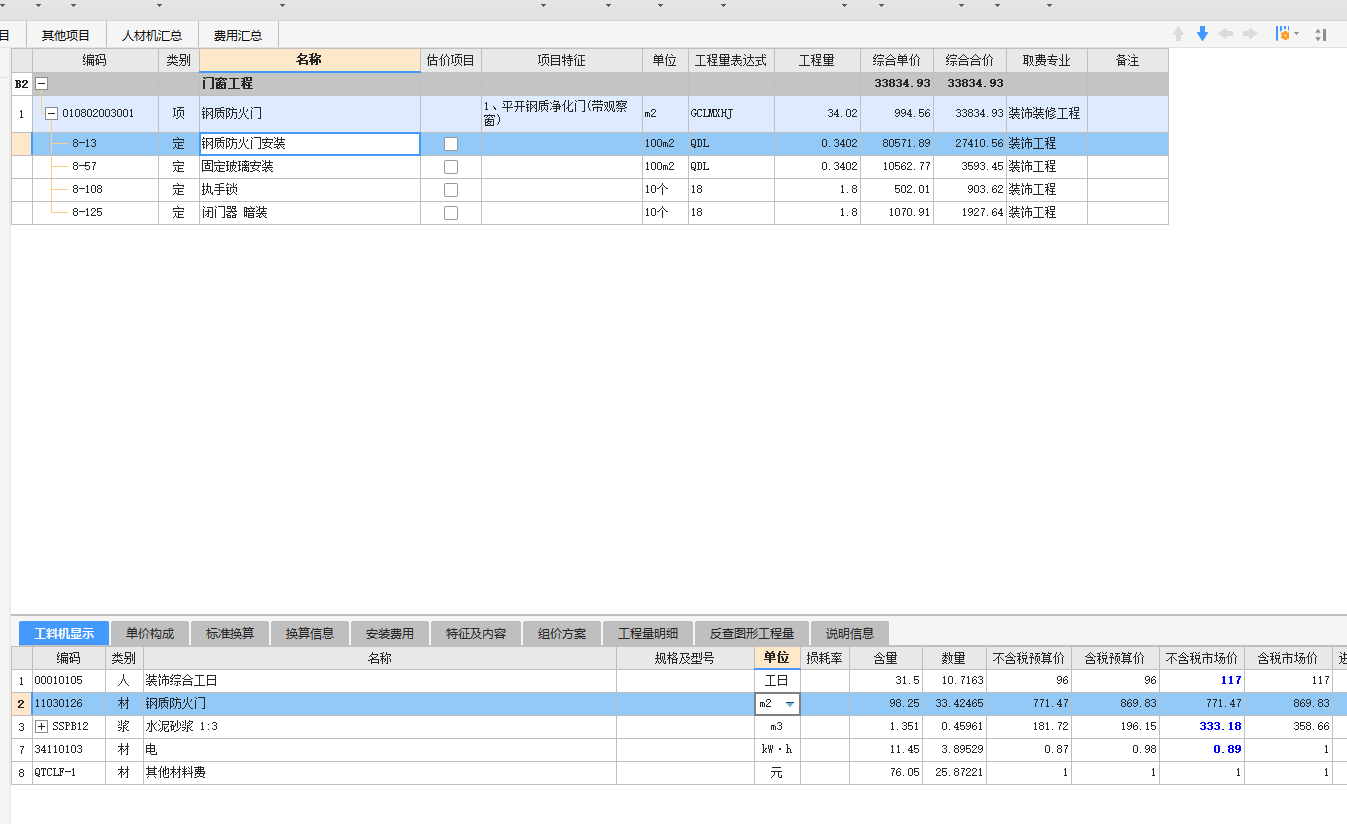Viewport: 1347px width, 824px height.
Task: Click the blue 333.18 market price cell
Action: [x=1202, y=727]
